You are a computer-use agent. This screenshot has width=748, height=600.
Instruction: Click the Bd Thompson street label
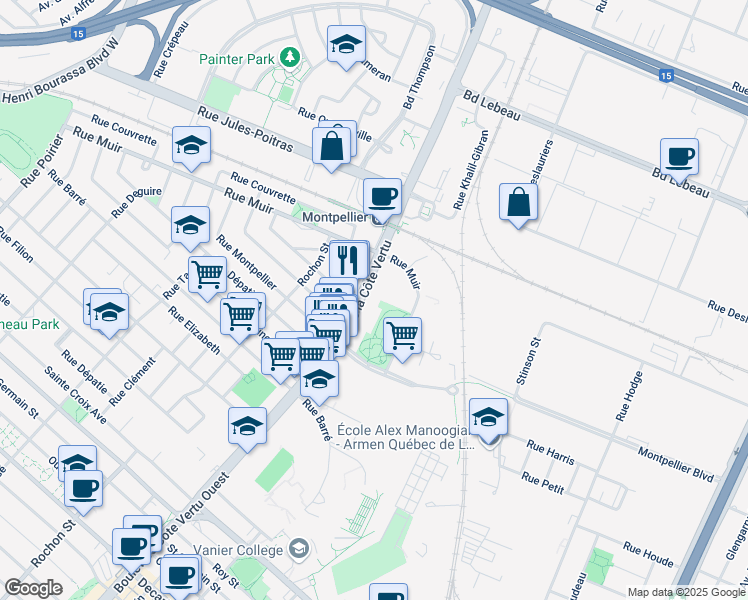pos(419,77)
